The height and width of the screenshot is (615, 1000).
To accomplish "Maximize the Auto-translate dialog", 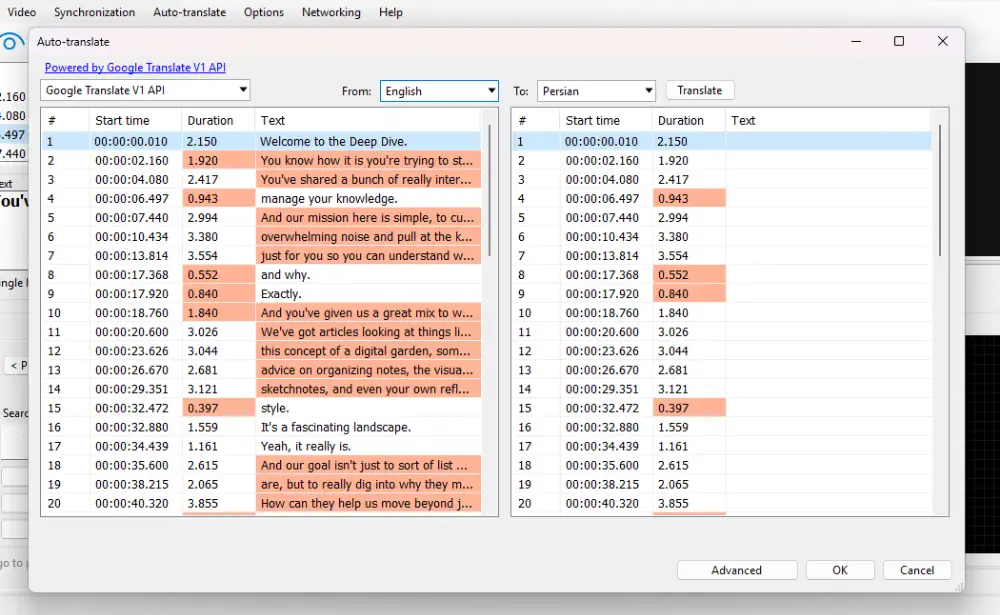I will point(899,41).
